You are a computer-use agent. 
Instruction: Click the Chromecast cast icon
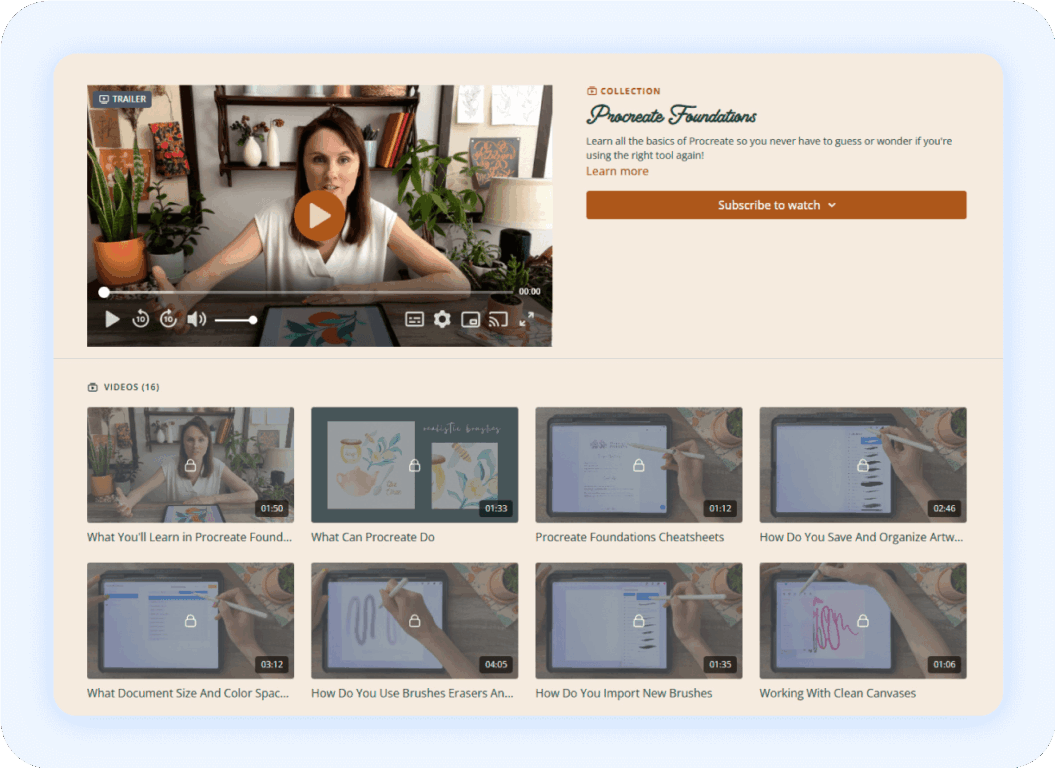[x=496, y=319]
